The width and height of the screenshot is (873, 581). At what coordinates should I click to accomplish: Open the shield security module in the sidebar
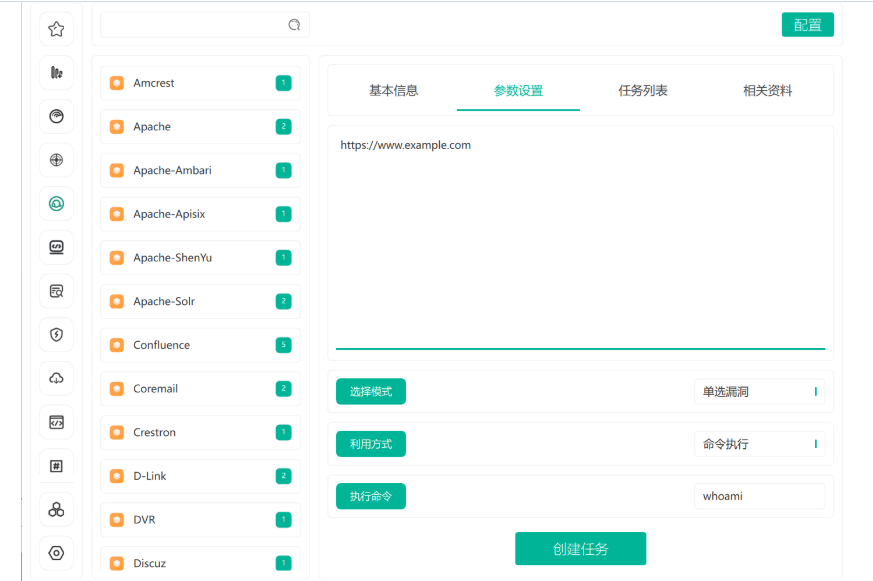pos(56,334)
